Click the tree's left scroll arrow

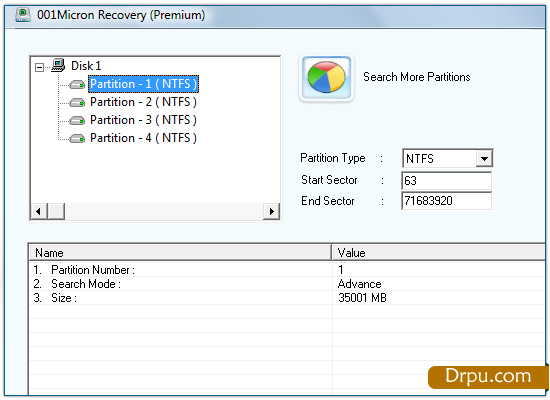[39, 211]
